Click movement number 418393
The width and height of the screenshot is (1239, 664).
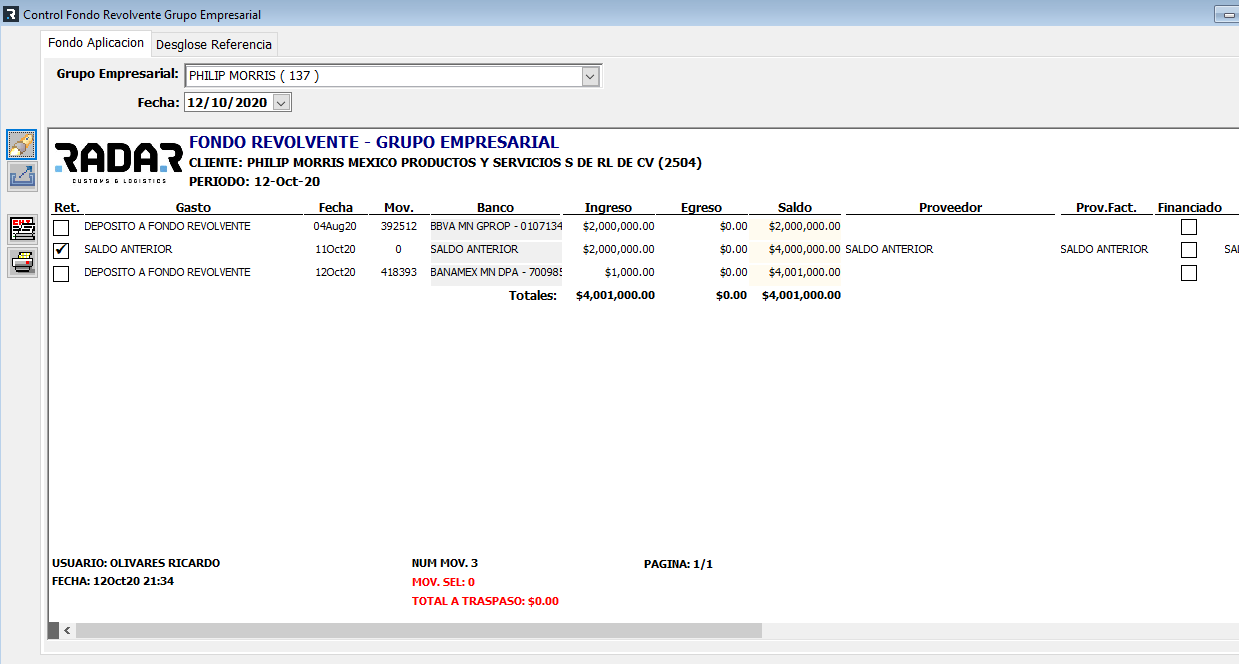pos(398,272)
